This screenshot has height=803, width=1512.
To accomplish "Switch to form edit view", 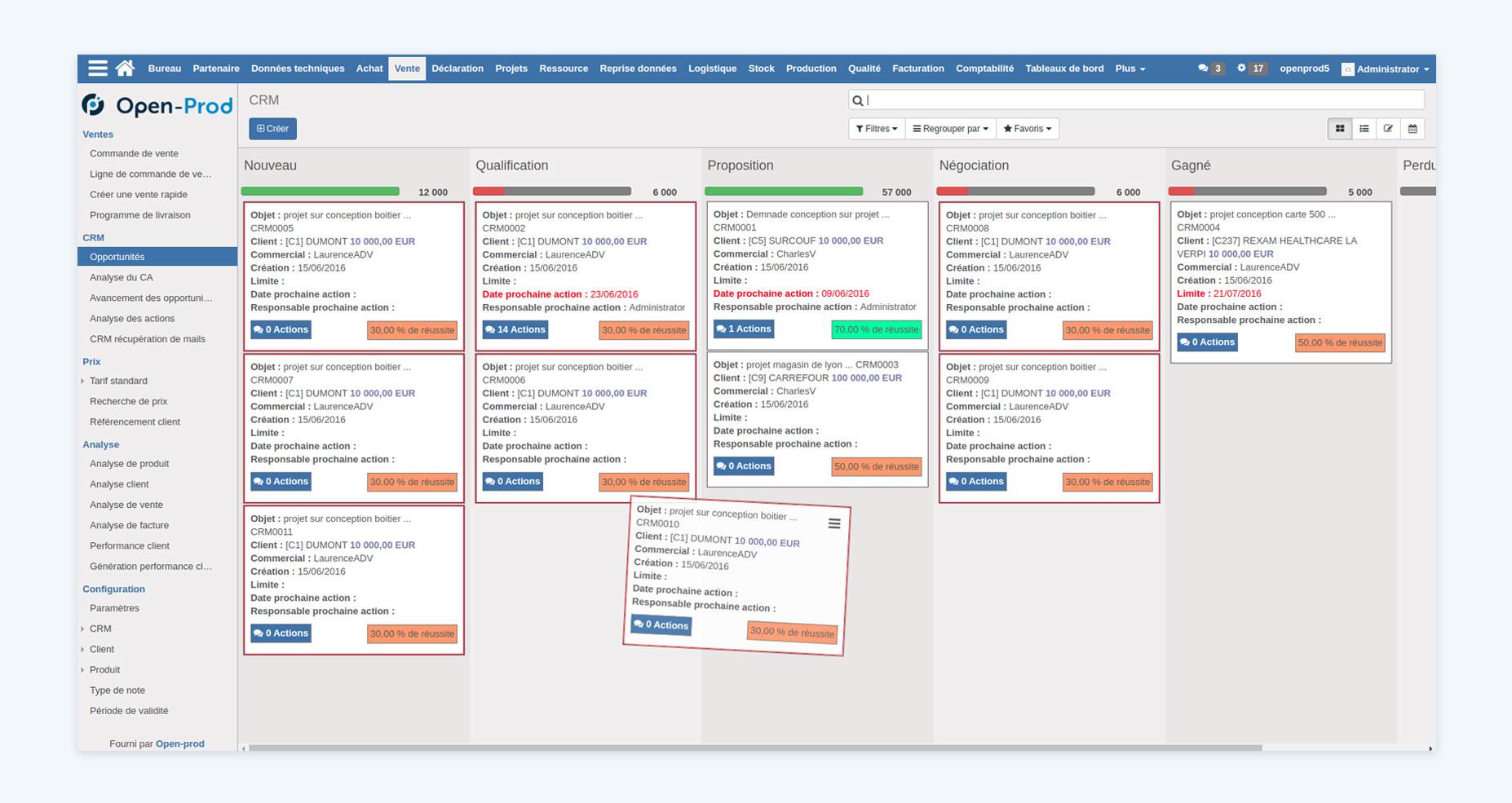I will coord(1388,129).
